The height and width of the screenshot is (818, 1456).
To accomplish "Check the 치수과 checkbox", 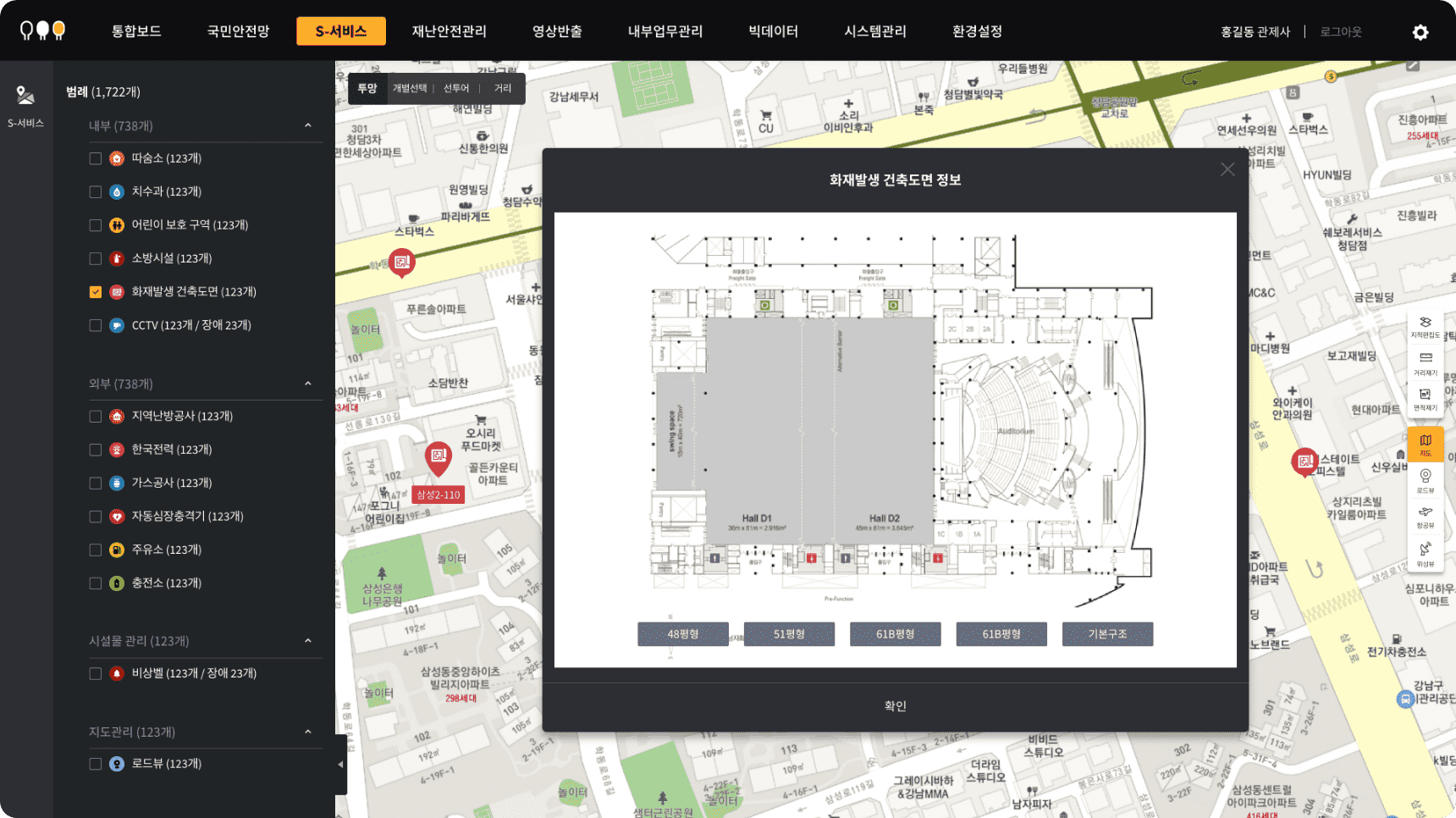I will [95, 192].
